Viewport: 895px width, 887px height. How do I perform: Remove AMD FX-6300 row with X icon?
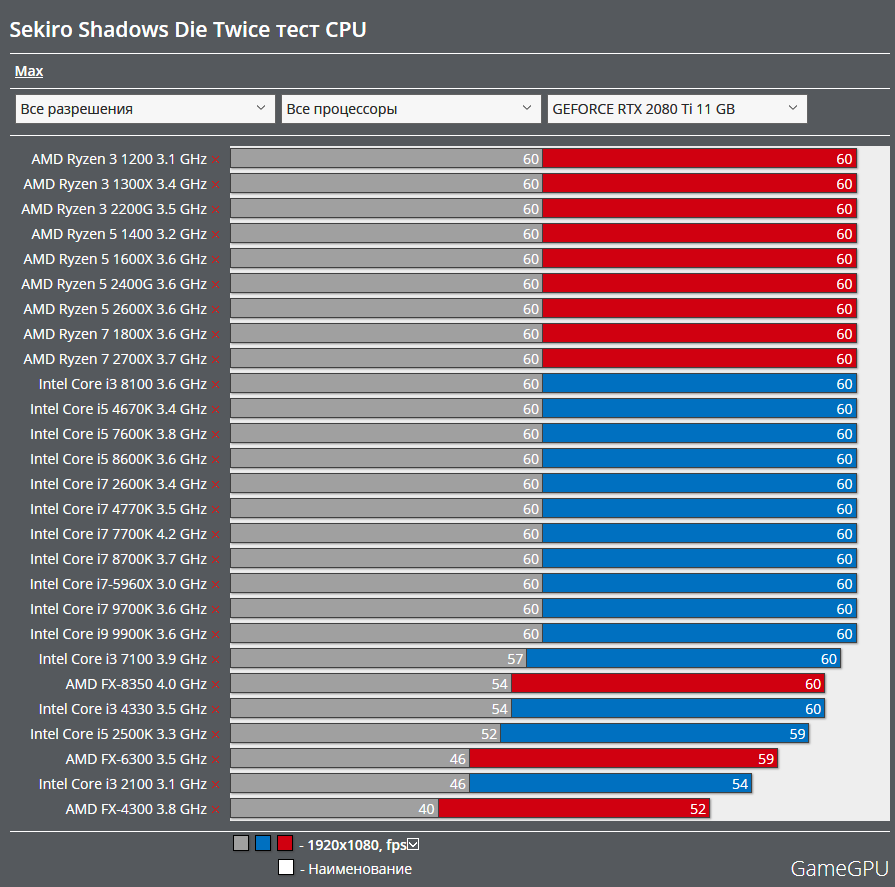[x=215, y=759]
